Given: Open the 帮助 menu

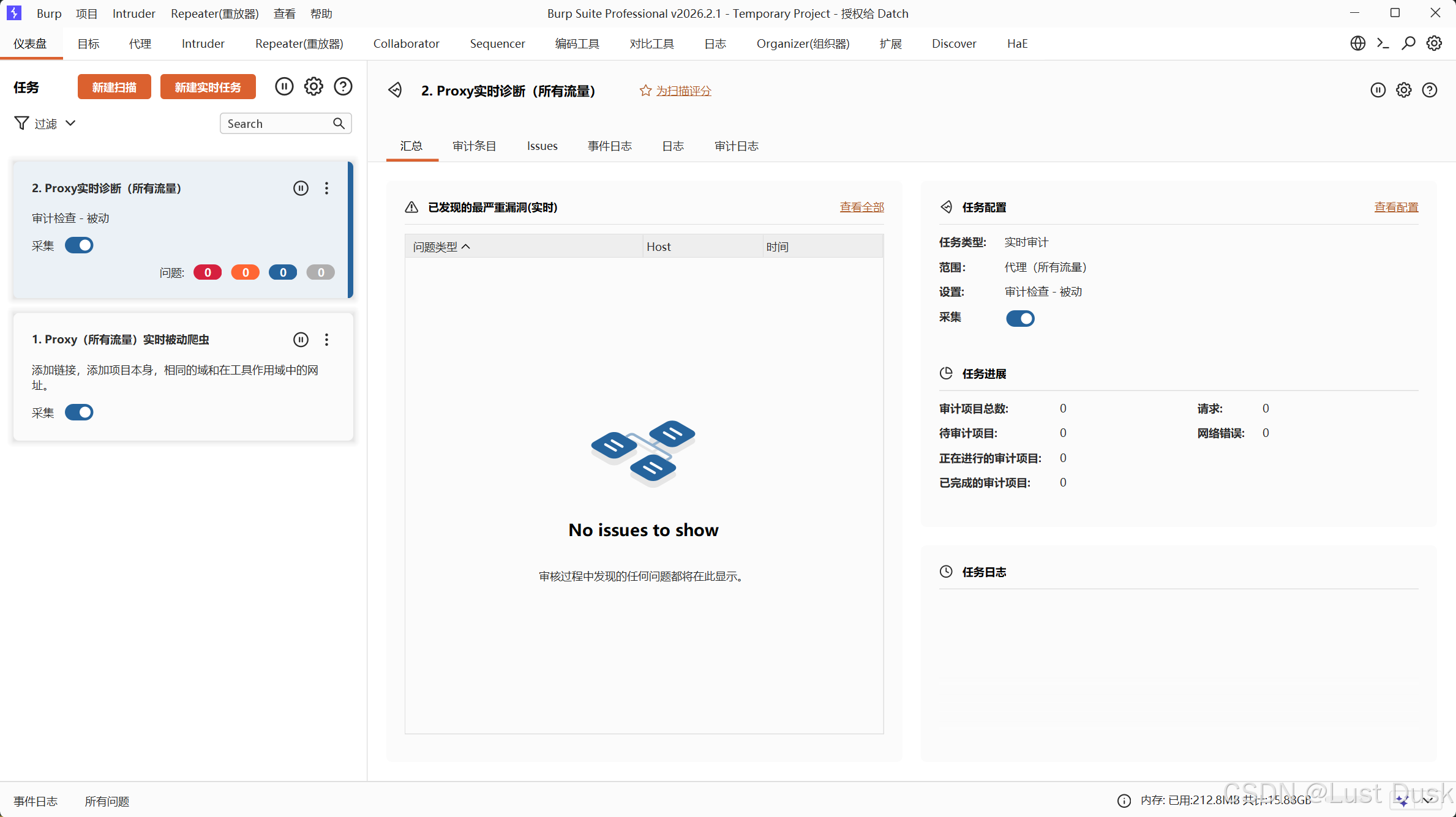Looking at the screenshot, I should 321,13.
